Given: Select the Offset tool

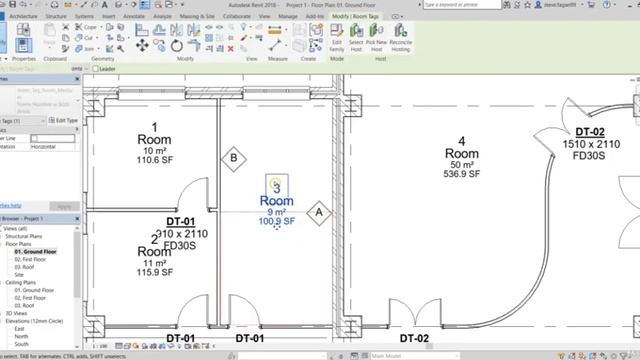Looking at the screenshot, I should tap(159, 30).
